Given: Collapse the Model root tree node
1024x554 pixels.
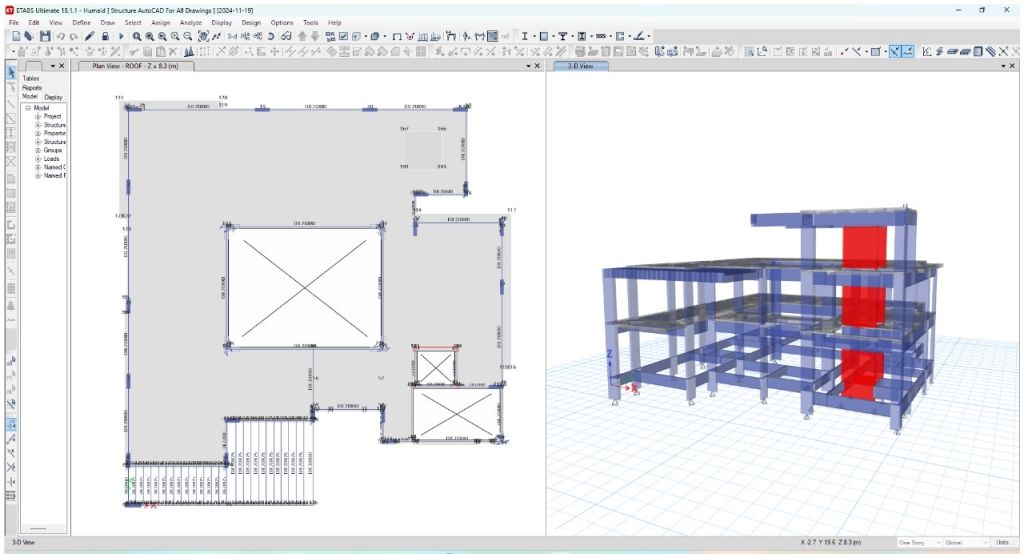Looking at the screenshot, I should click(28, 108).
